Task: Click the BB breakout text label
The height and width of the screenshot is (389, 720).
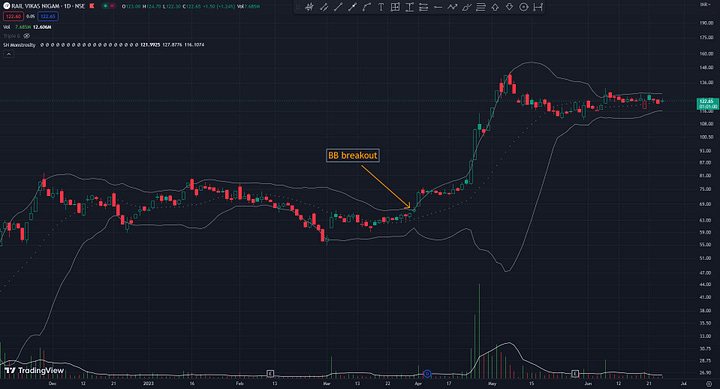Action: pyautogui.click(x=353, y=155)
